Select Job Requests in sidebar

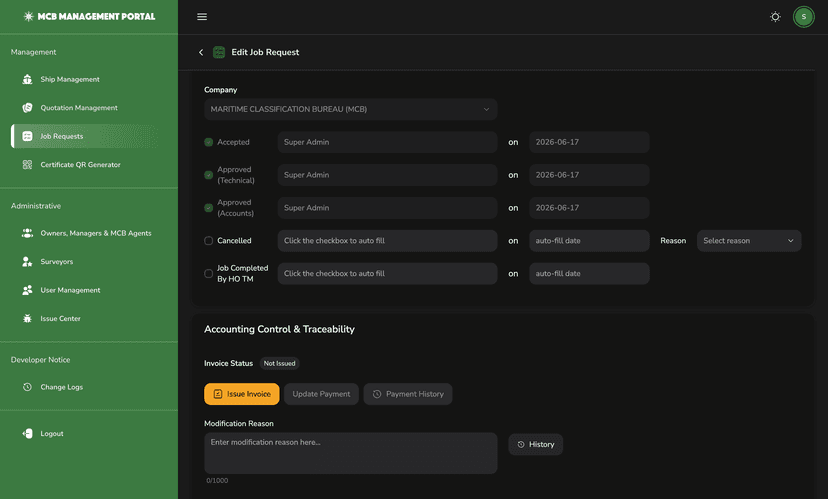tap(84, 136)
